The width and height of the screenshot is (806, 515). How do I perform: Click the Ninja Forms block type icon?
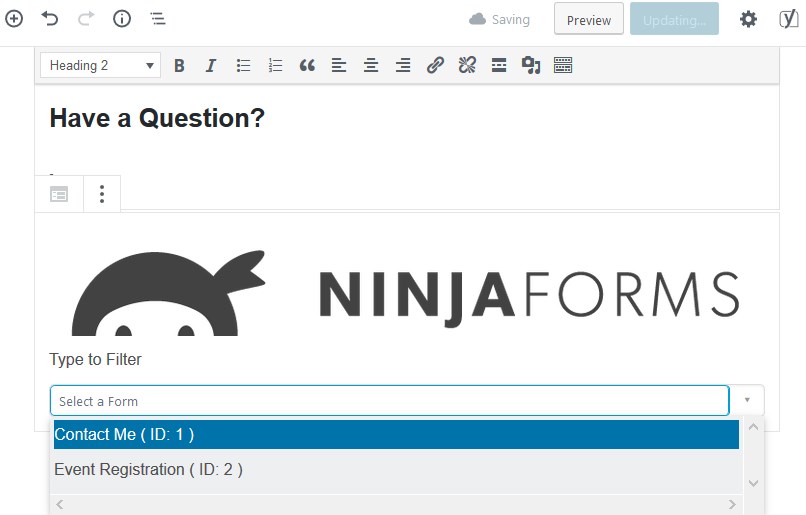click(59, 194)
